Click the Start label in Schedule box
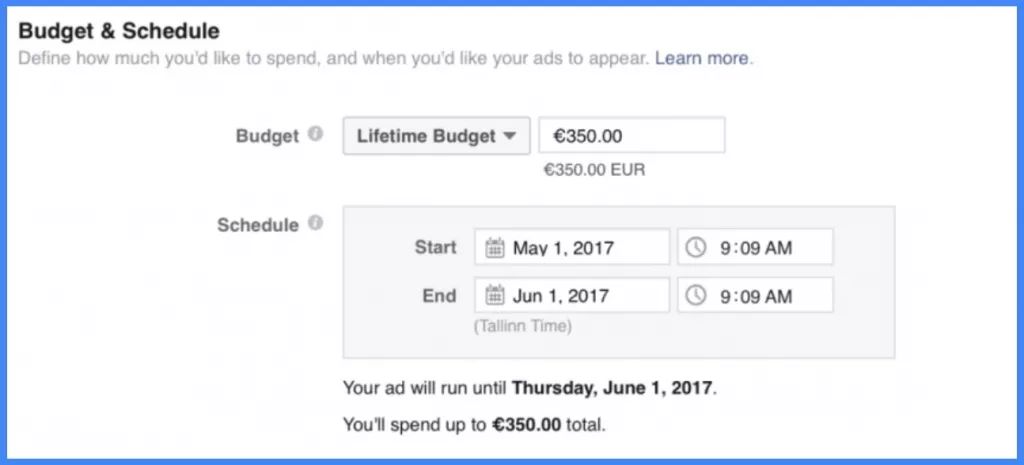This screenshot has width=1024, height=465. pyautogui.click(x=435, y=247)
